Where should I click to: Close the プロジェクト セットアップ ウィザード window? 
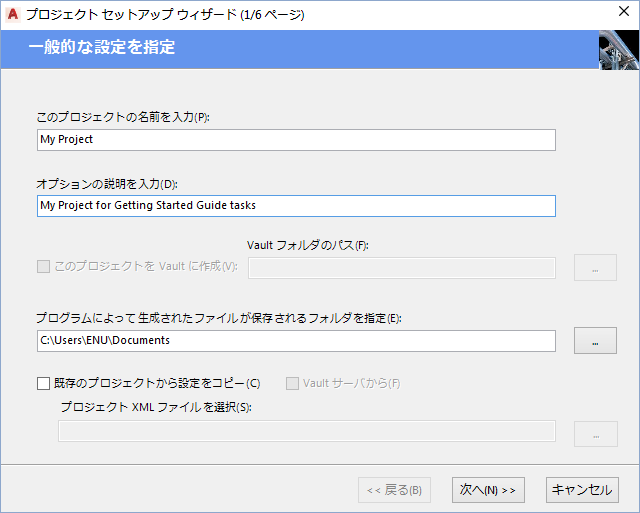pos(621,15)
